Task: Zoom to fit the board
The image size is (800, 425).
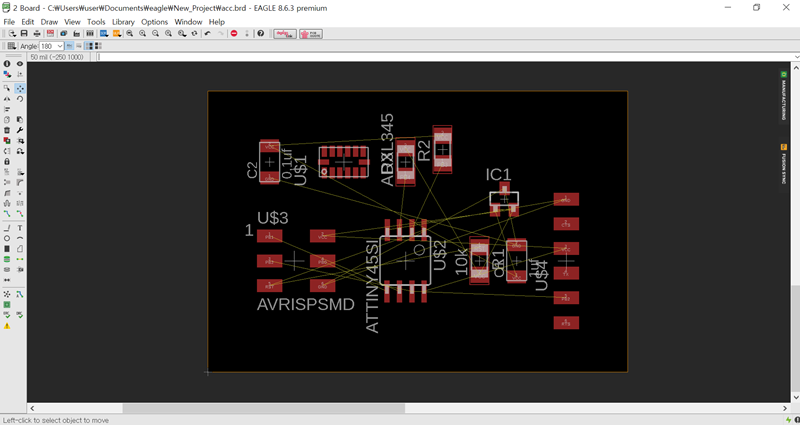Action: click(x=130, y=34)
